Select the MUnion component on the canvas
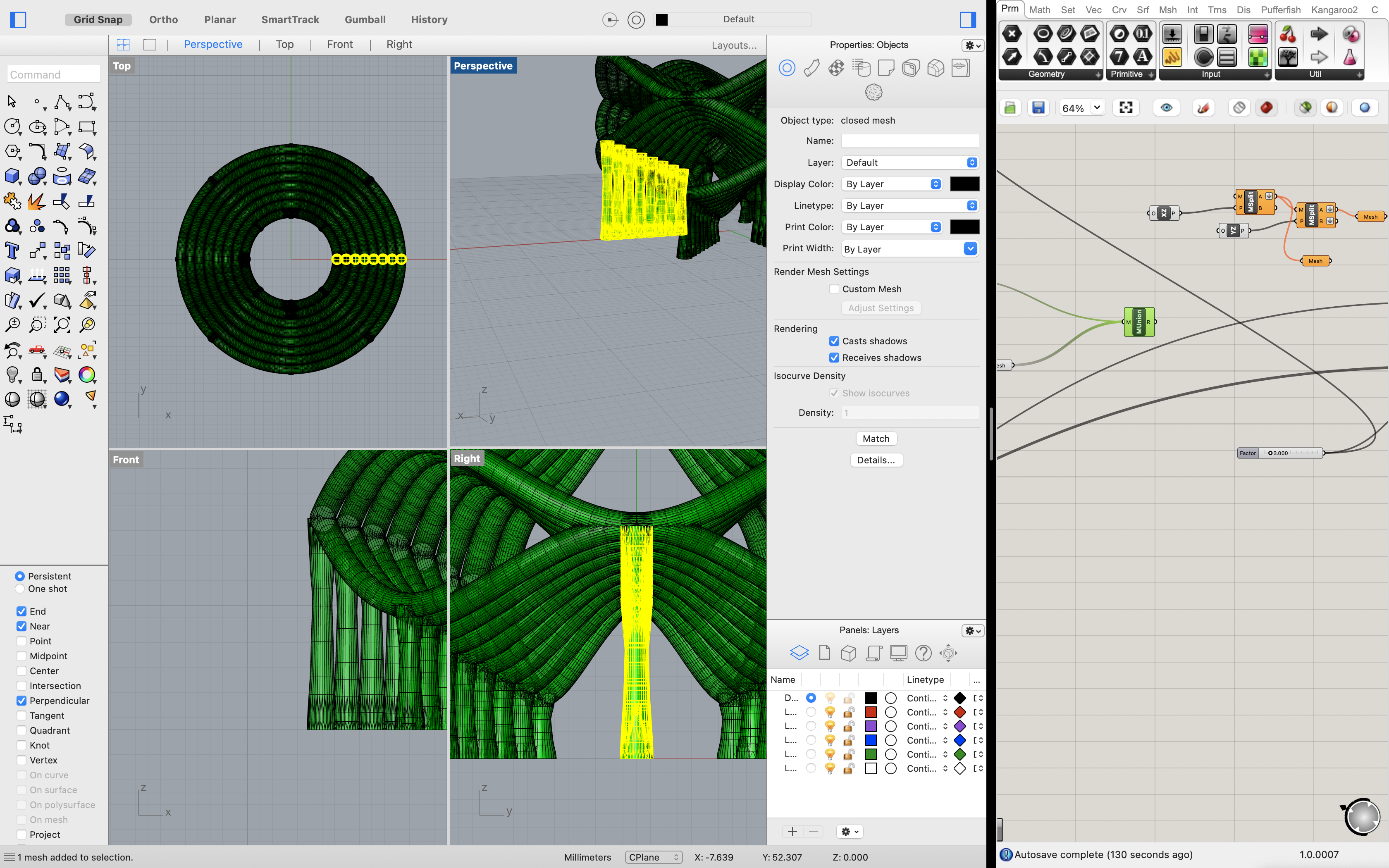 (1139, 322)
